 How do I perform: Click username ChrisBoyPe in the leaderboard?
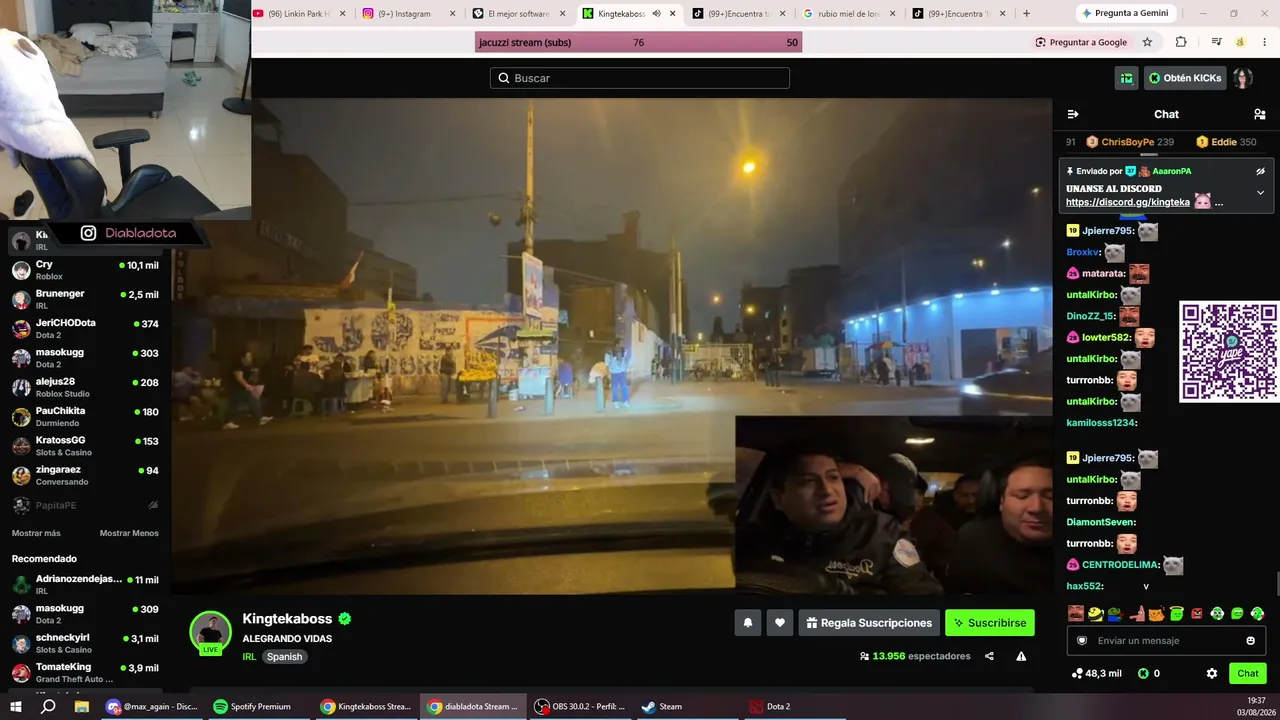click(1128, 142)
